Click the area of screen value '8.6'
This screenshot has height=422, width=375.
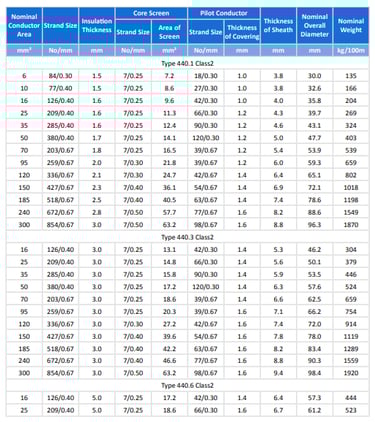169,88
